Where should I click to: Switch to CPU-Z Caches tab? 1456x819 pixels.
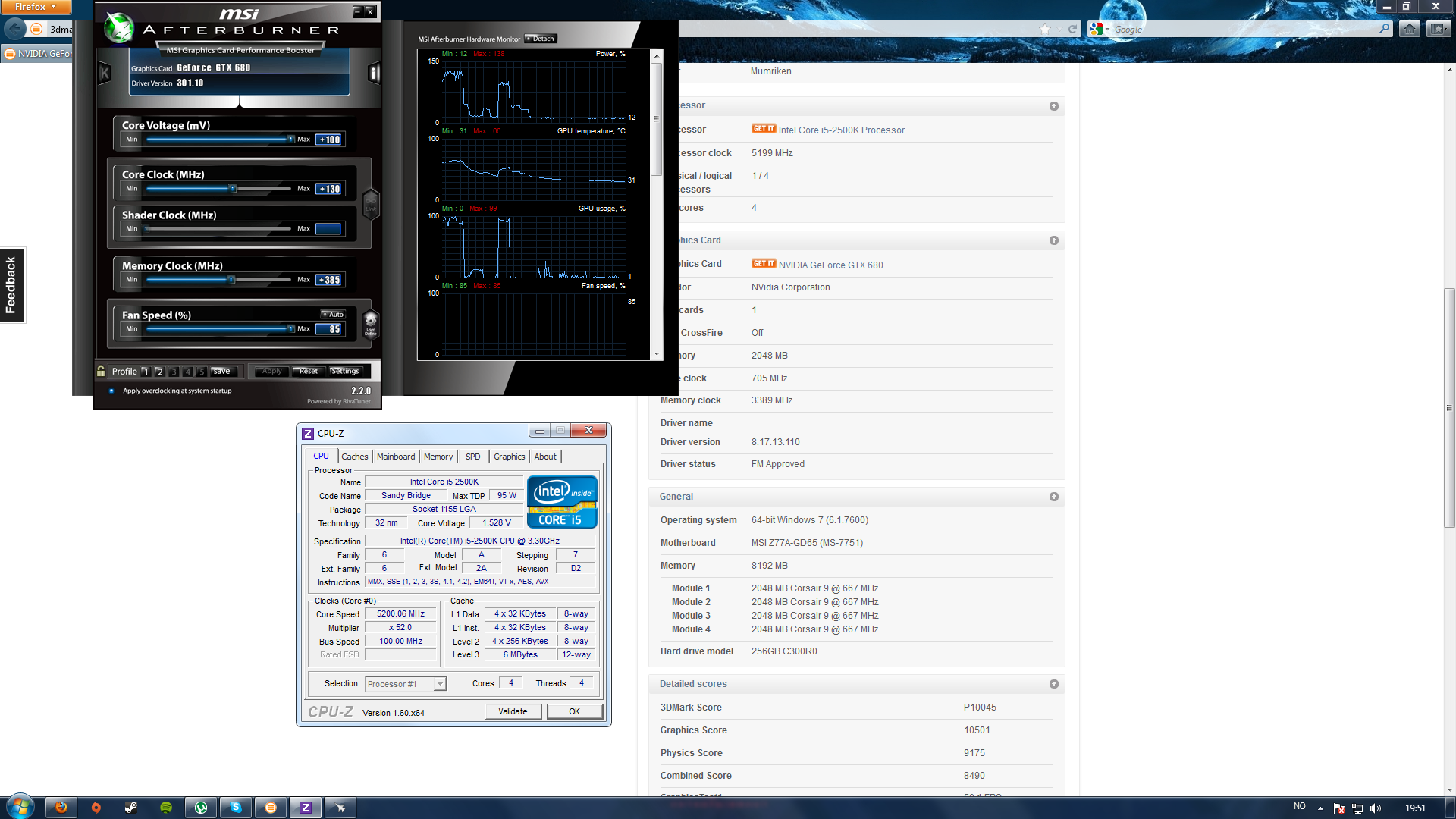tap(354, 457)
